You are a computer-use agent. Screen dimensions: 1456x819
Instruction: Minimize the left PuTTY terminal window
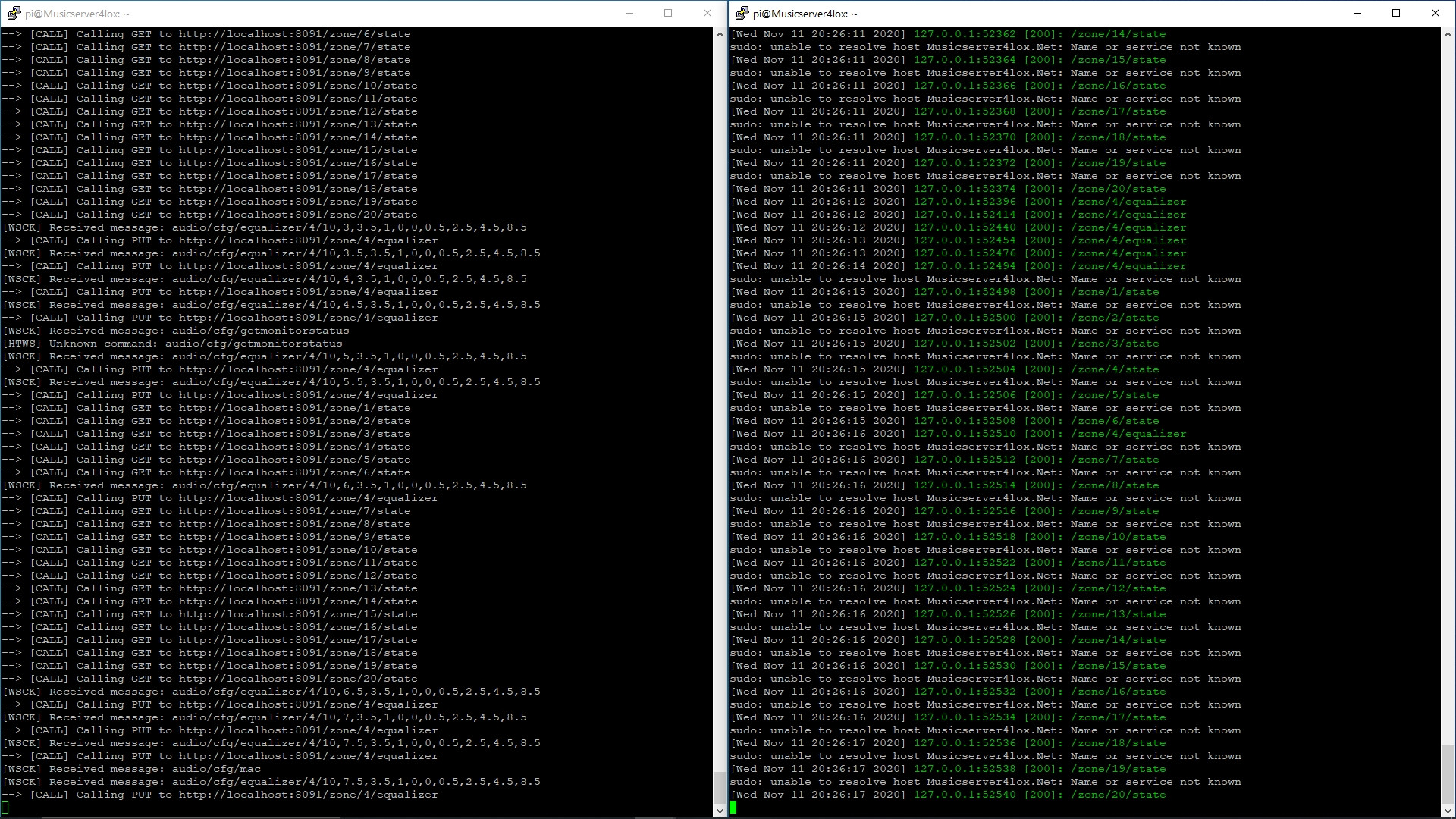tap(629, 13)
